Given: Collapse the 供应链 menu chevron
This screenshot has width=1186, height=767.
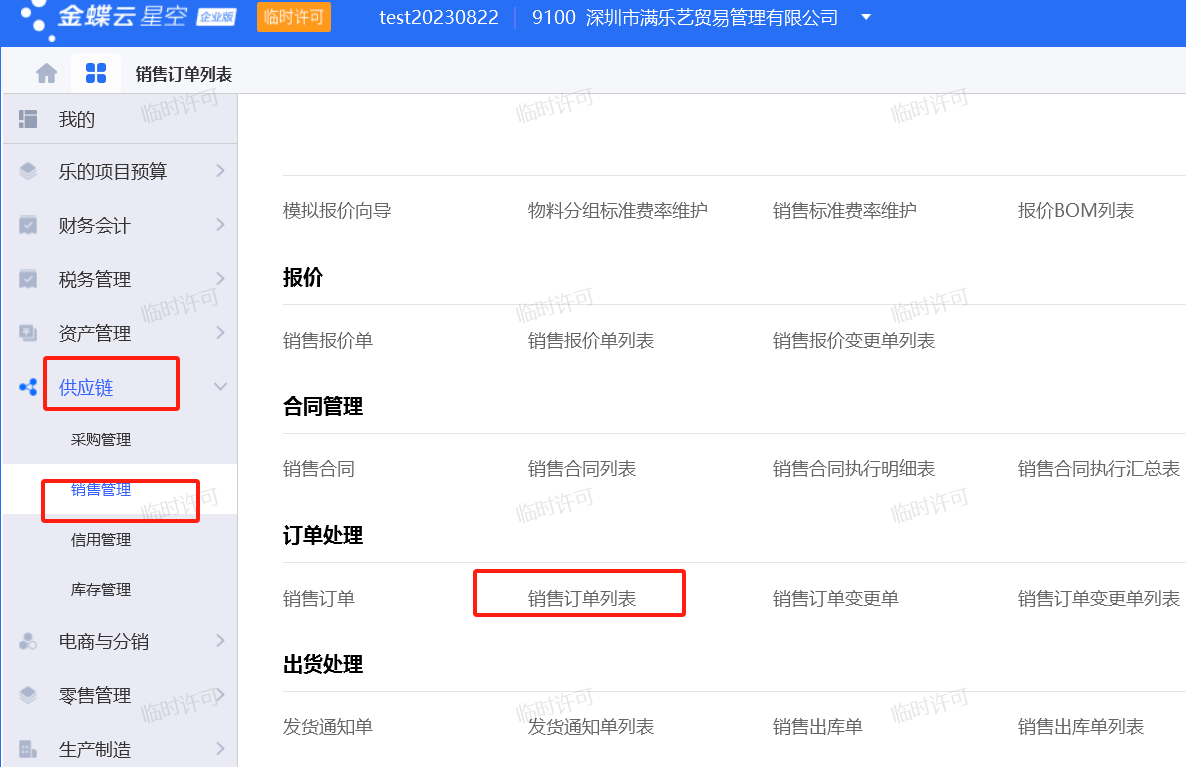Looking at the screenshot, I should click(x=221, y=387).
